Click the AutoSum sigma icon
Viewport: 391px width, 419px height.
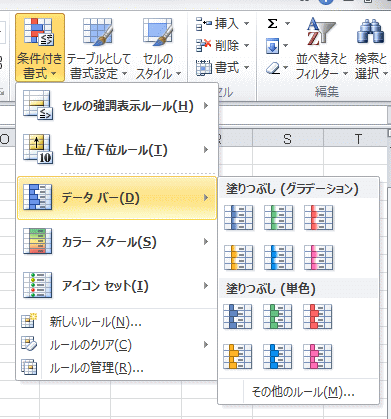click(x=272, y=24)
